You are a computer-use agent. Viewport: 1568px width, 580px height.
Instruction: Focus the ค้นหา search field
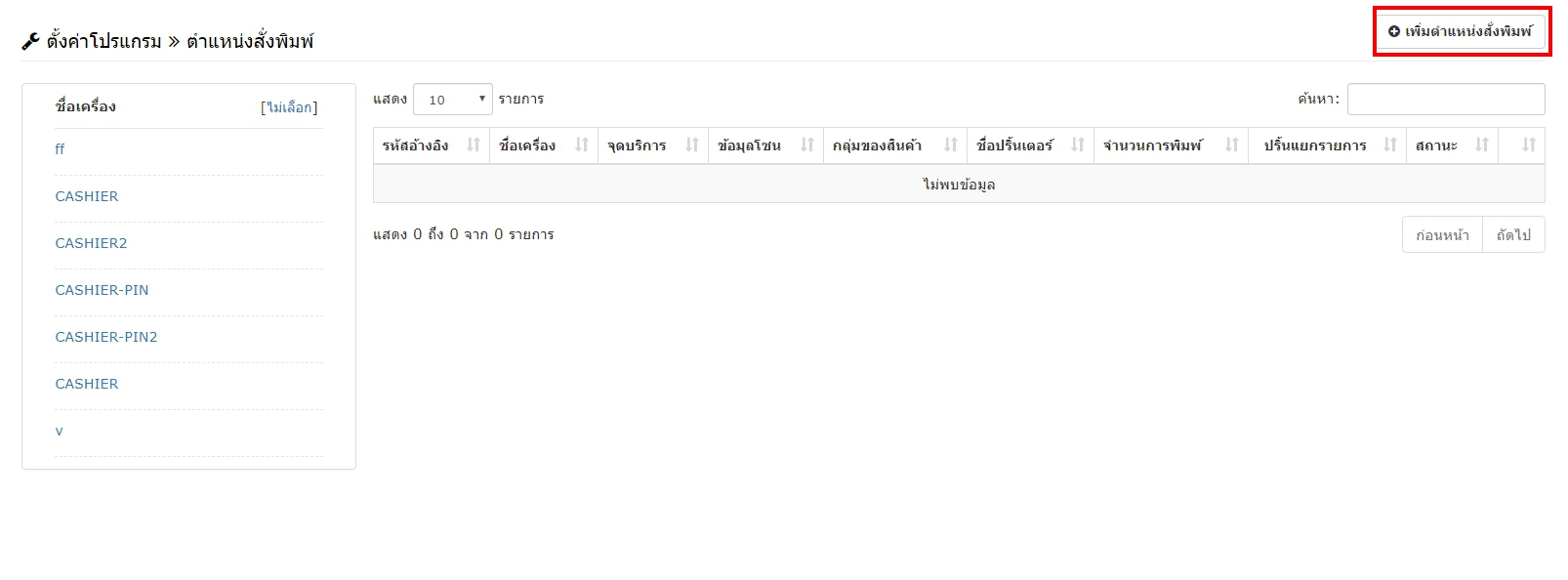click(x=1446, y=100)
